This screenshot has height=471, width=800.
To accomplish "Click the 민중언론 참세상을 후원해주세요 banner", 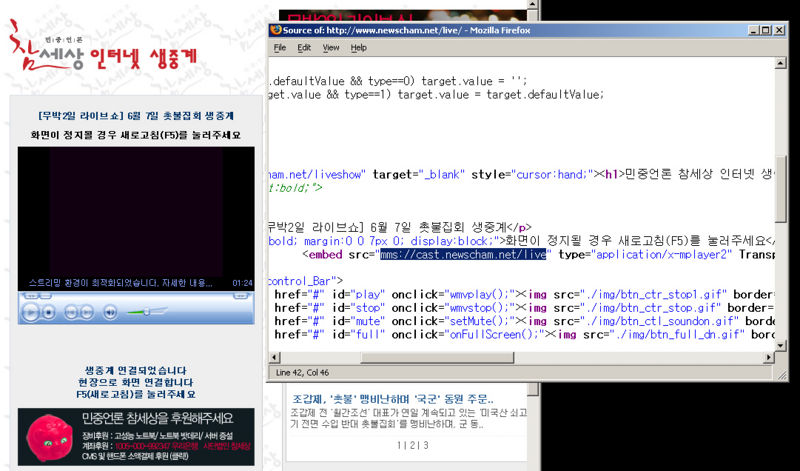I will 136,437.
